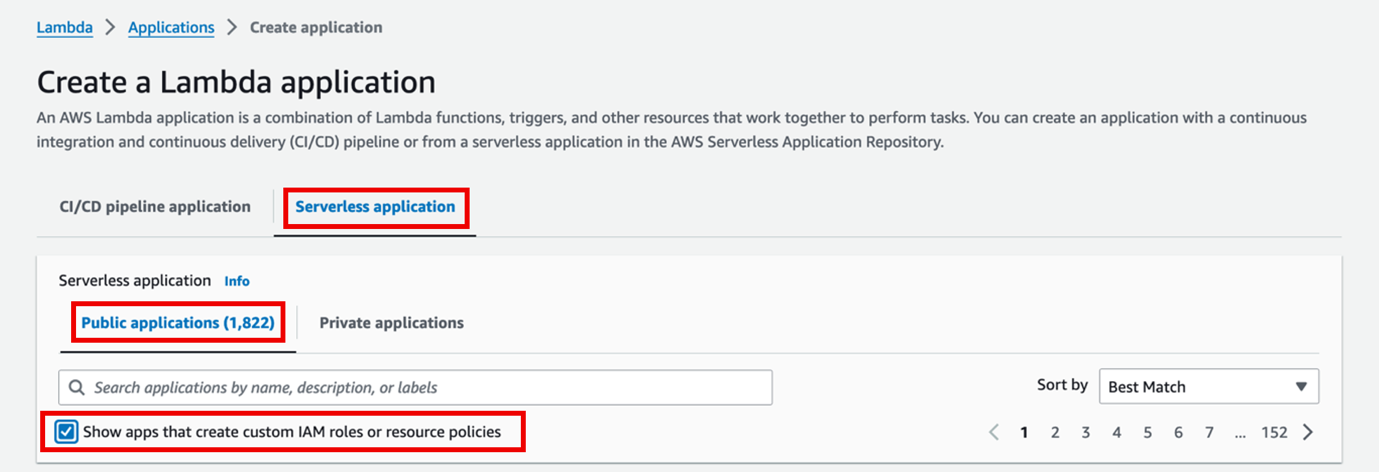The height and width of the screenshot is (472, 1379).
Task: Open the Info link beside Serverless application
Action: (x=237, y=281)
